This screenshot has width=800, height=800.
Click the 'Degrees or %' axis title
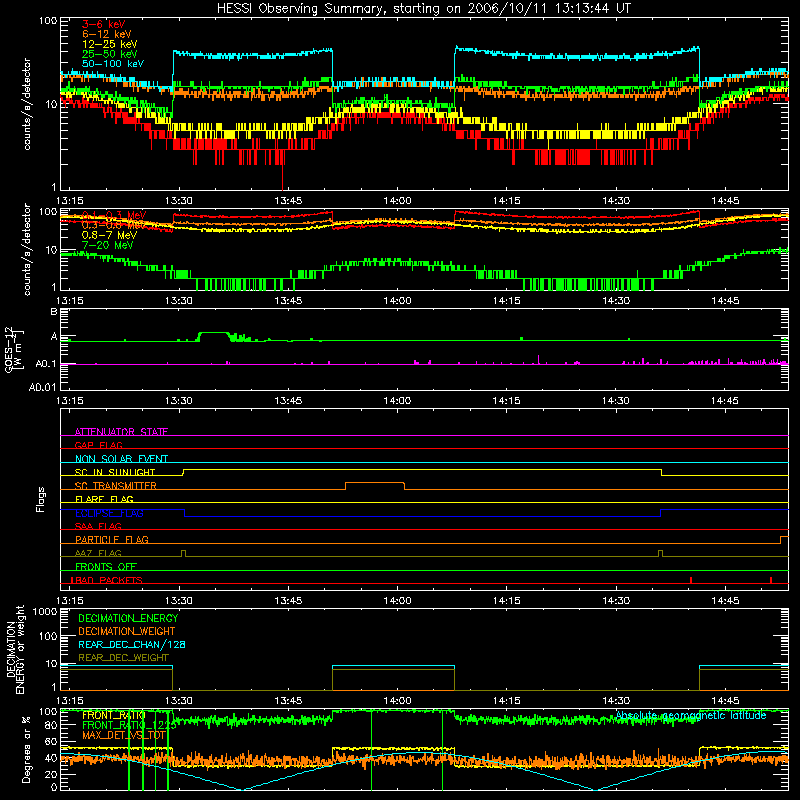pyautogui.click(x=26, y=749)
